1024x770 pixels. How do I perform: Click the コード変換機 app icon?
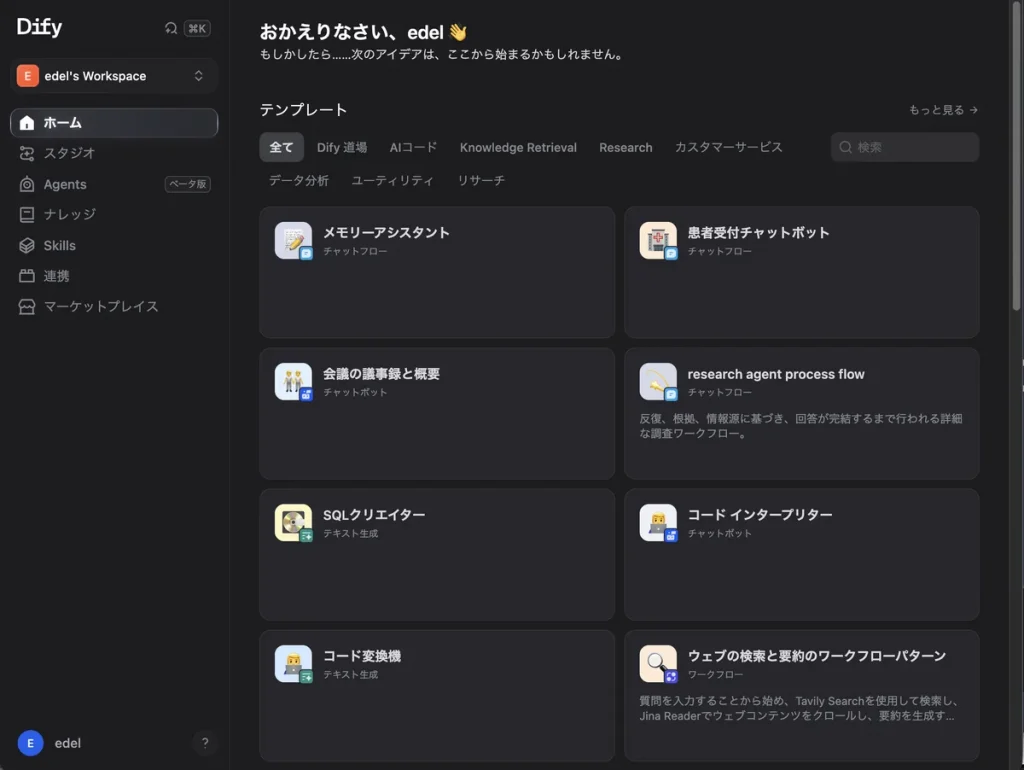pos(293,664)
